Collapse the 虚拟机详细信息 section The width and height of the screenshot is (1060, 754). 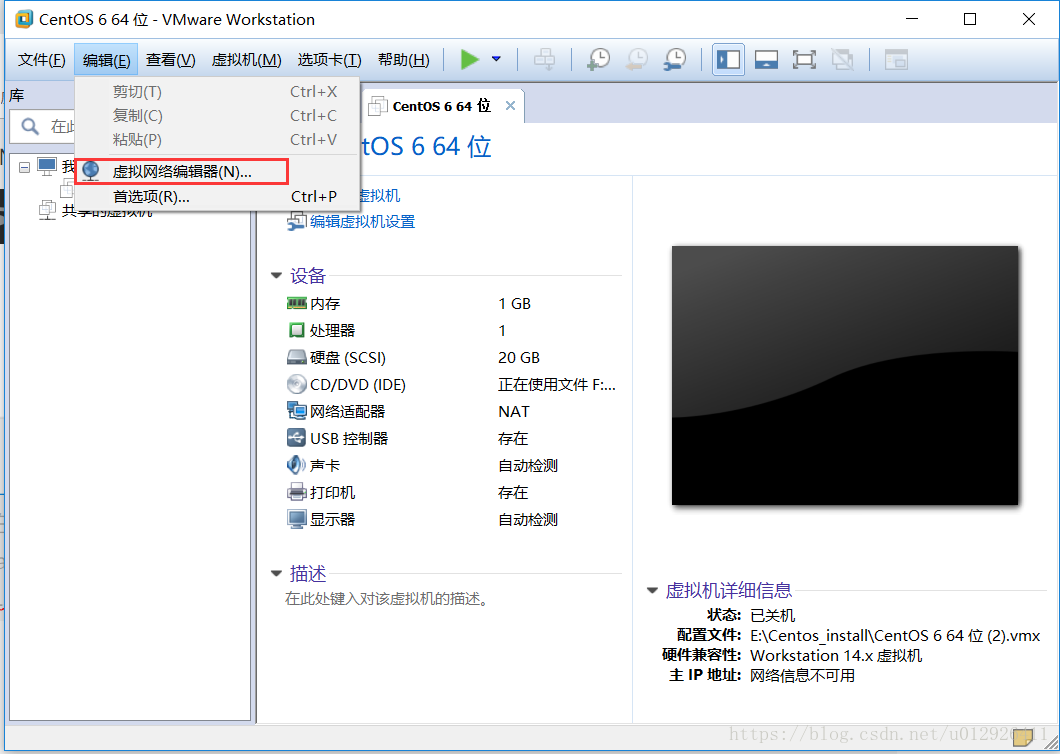652,590
